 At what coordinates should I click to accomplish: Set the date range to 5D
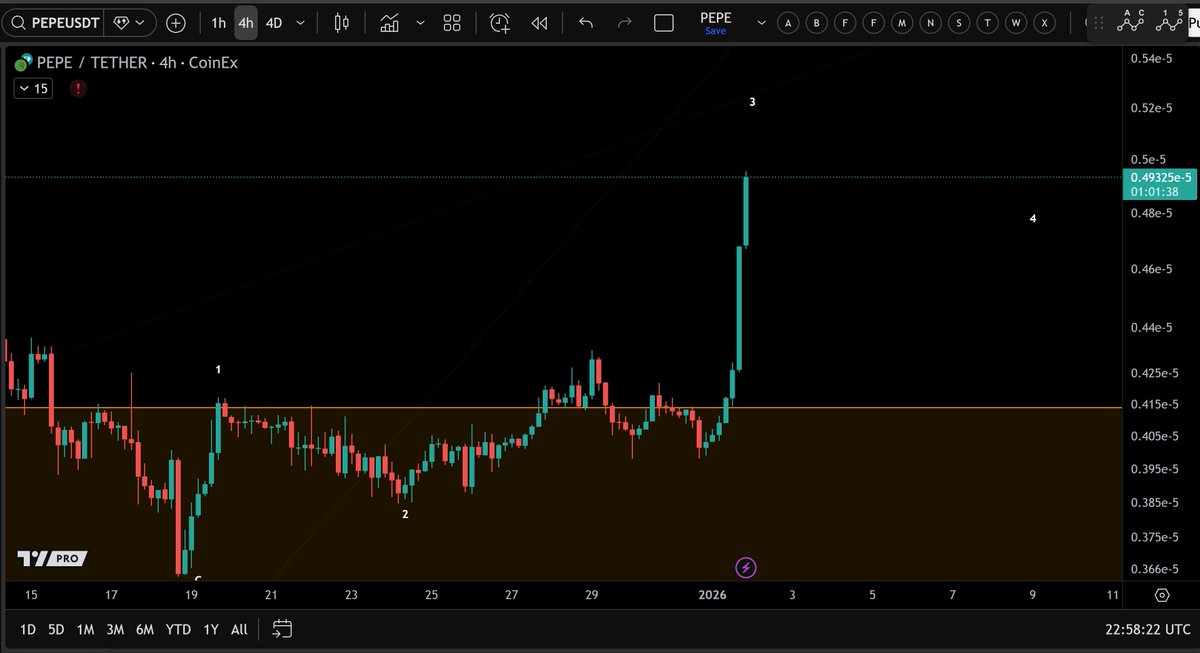[x=56, y=629]
